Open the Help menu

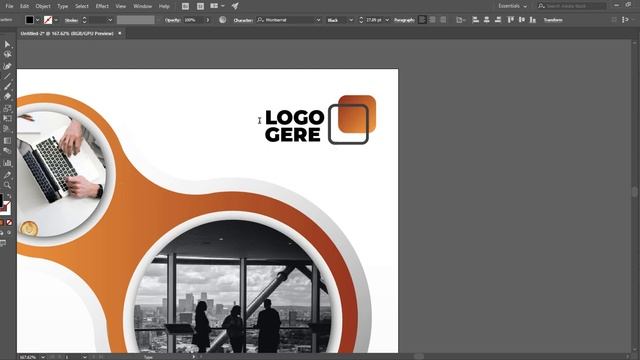(164, 6)
